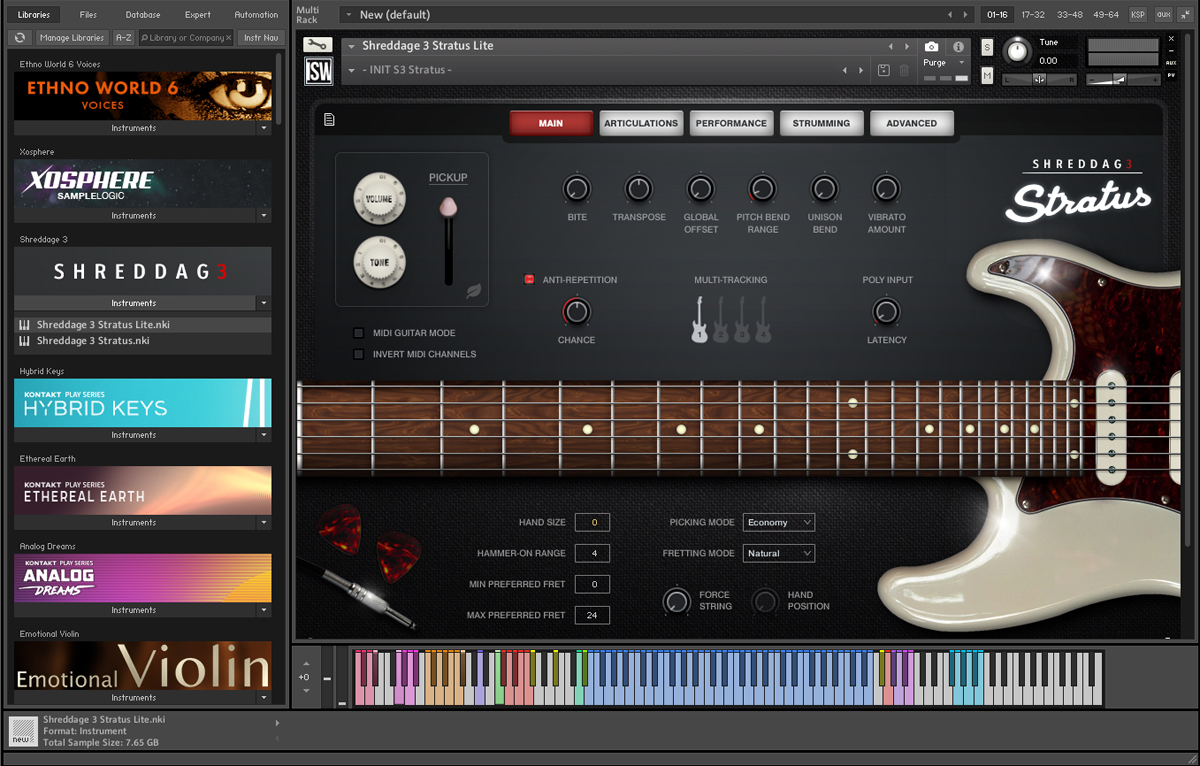
Task: Collapse Shreddage 3 Instruments dropdown
Action: [265, 303]
